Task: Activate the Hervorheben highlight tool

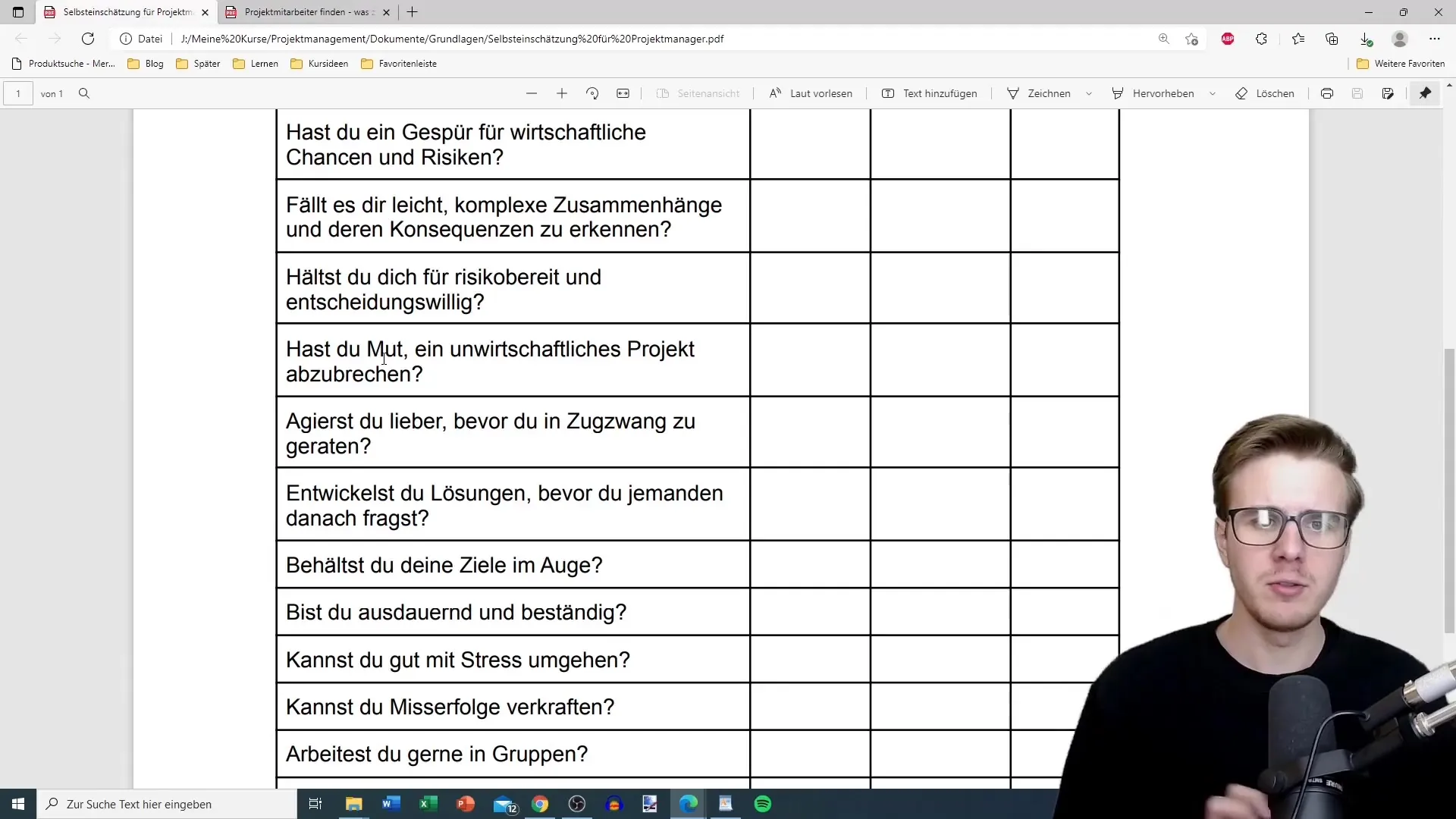Action: coord(1153,93)
